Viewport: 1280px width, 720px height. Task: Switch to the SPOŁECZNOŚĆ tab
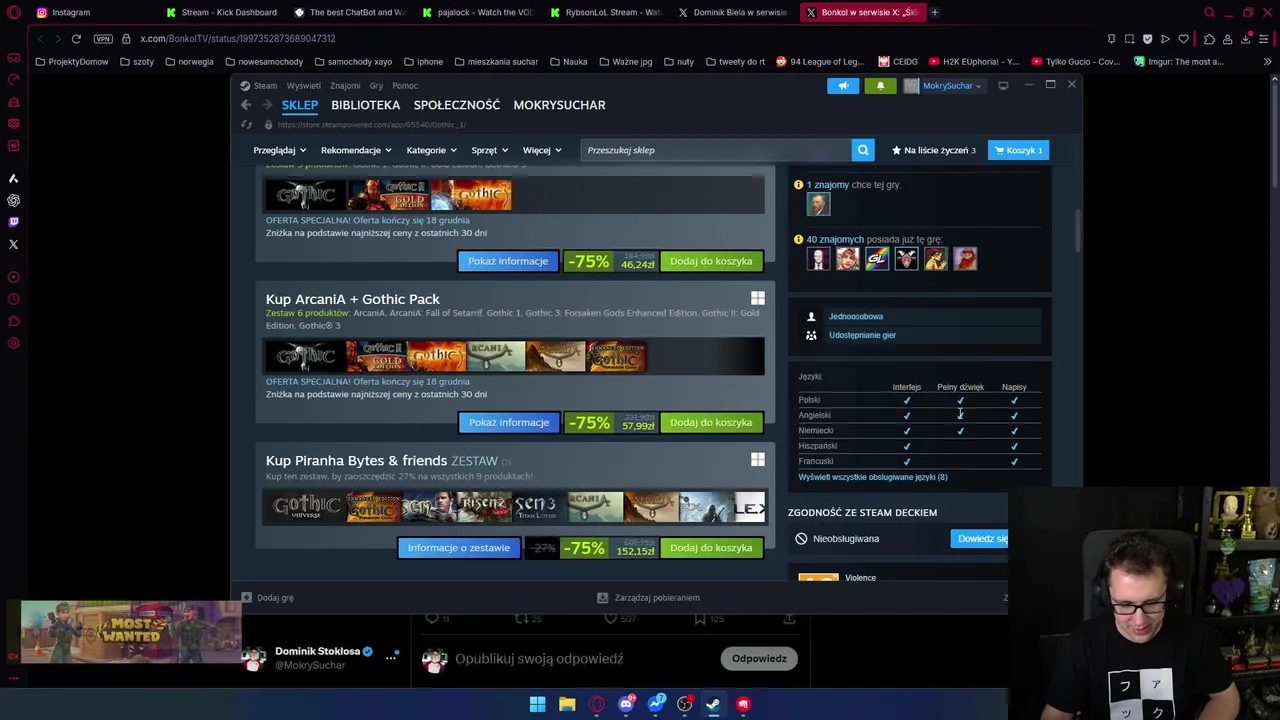tap(457, 105)
